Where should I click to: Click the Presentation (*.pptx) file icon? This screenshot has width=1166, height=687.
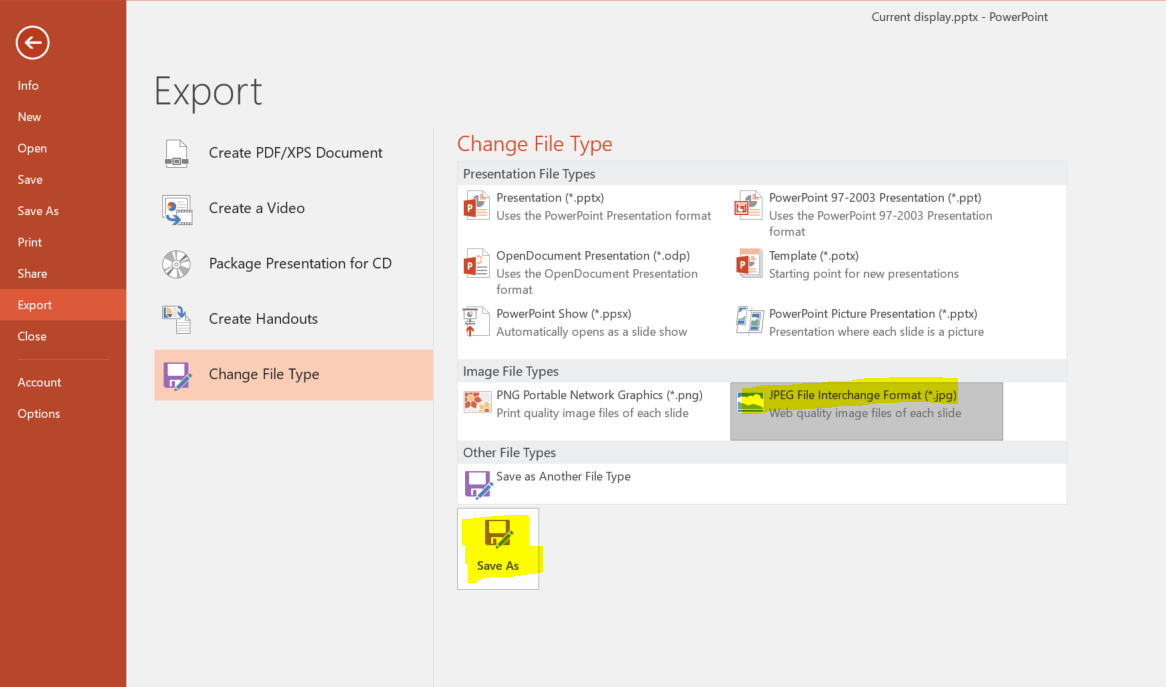pos(477,205)
